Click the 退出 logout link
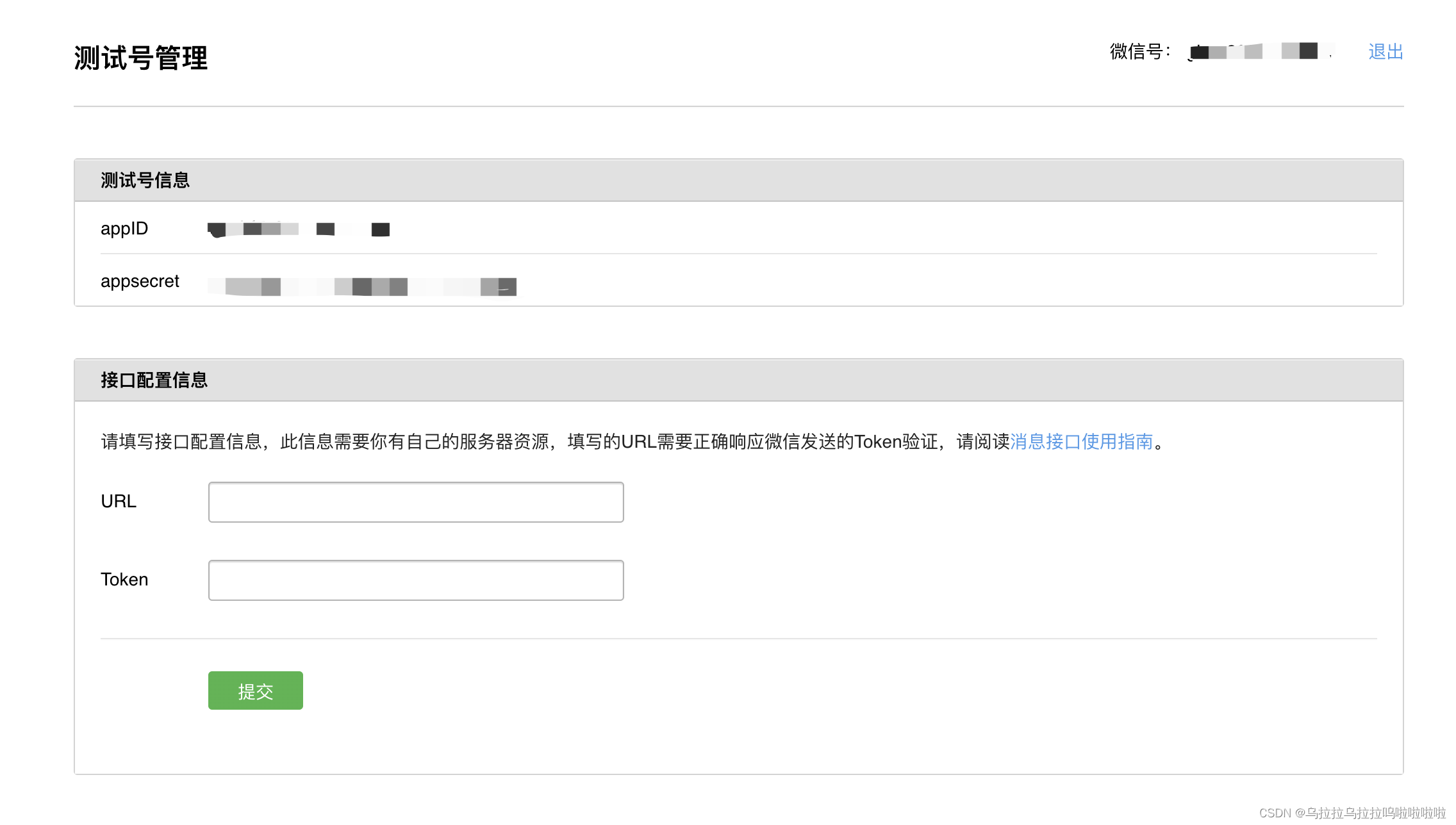1456x825 pixels. pos(1385,51)
